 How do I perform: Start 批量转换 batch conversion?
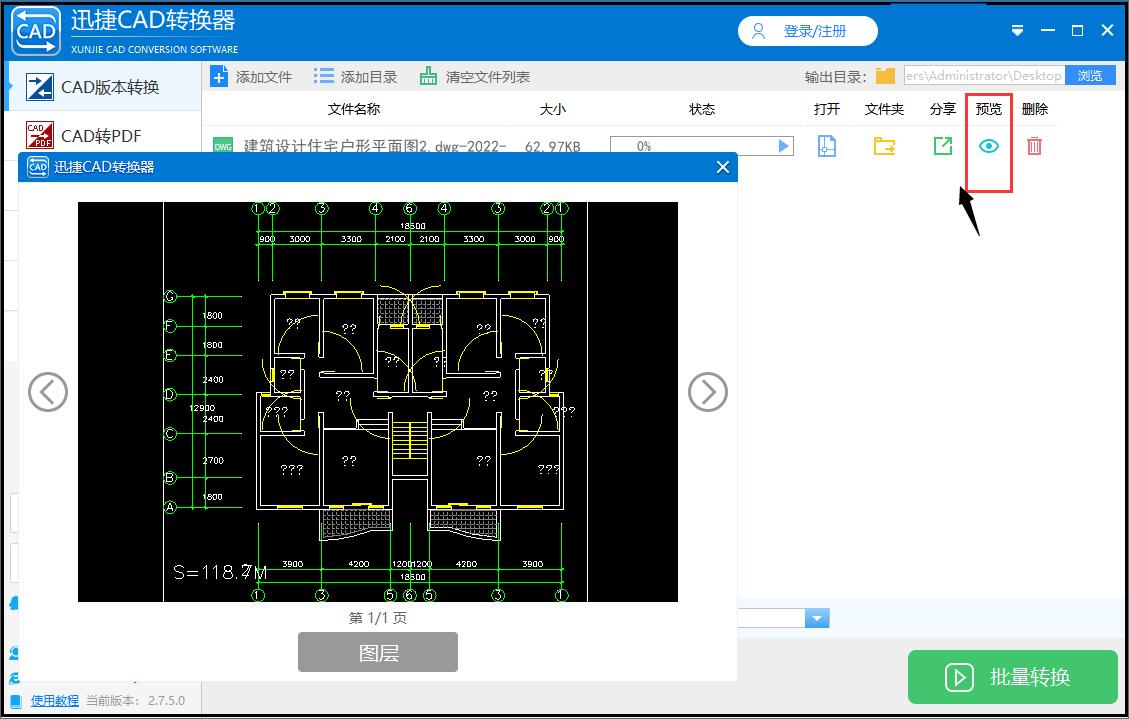pos(1012,677)
